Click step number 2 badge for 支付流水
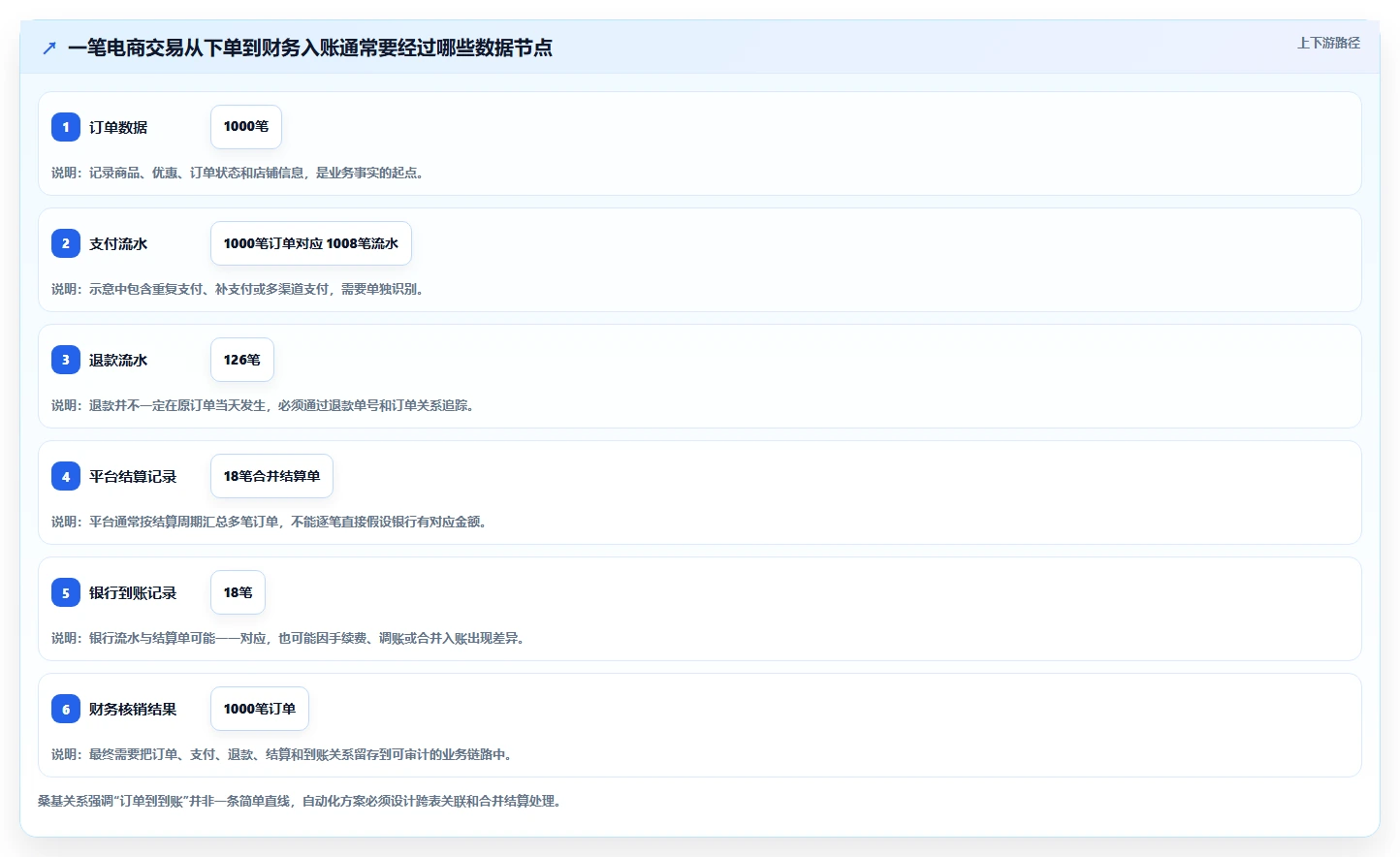This screenshot has height=857, width=1400. click(x=66, y=243)
